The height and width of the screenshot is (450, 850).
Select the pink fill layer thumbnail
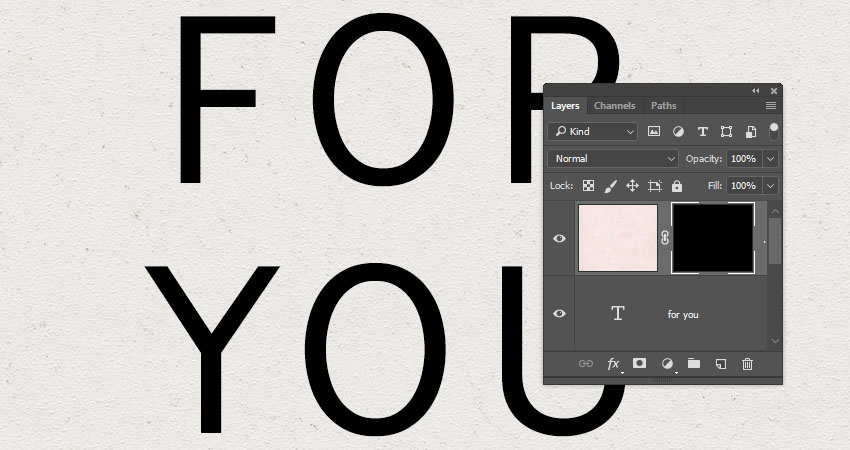pos(618,237)
